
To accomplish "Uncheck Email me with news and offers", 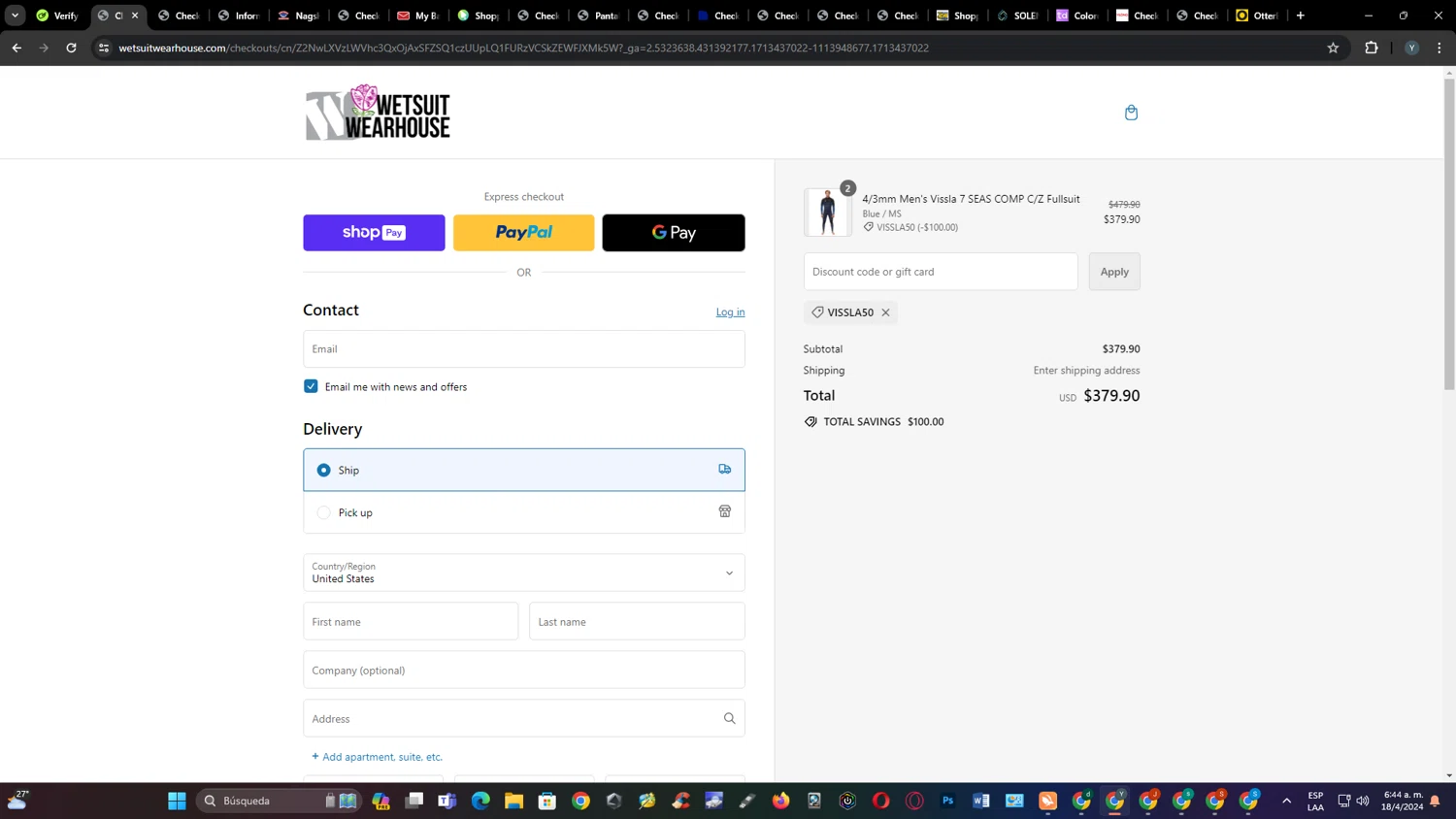I will tap(311, 386).
